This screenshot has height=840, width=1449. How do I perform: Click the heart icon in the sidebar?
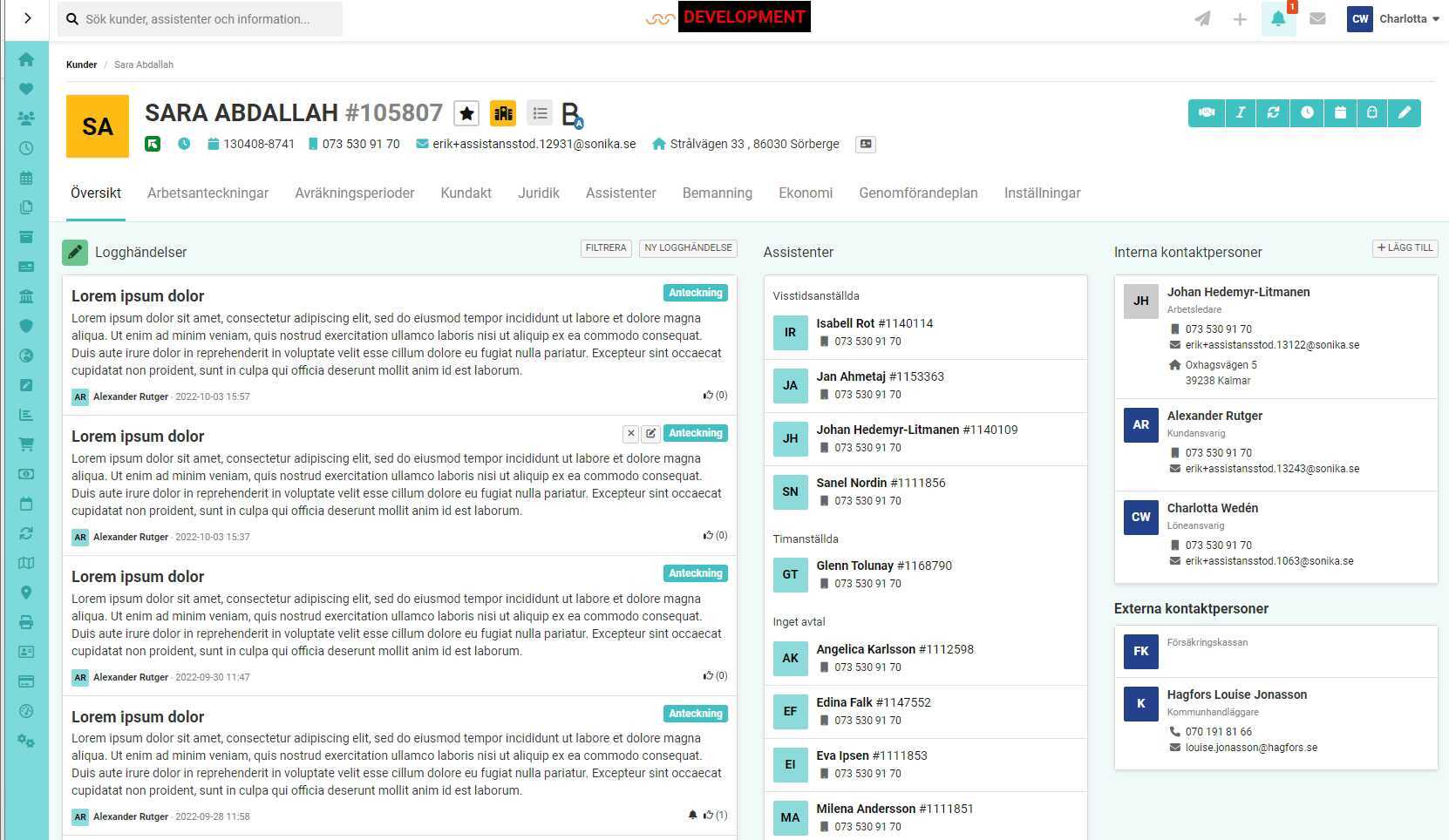tap(26, 89)
